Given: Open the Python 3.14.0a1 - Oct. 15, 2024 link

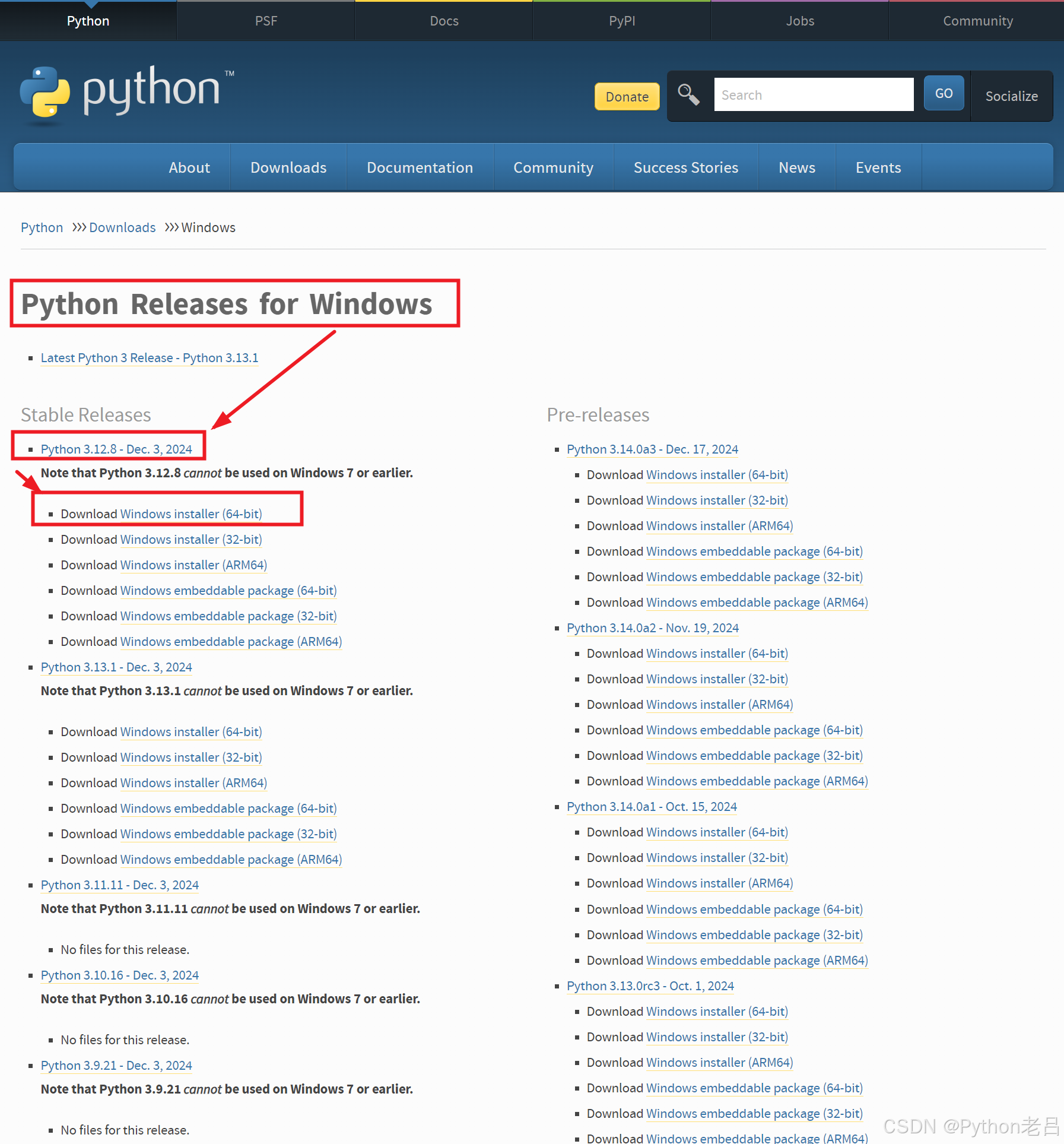Looking at the screenshot, I should point(652,807).
